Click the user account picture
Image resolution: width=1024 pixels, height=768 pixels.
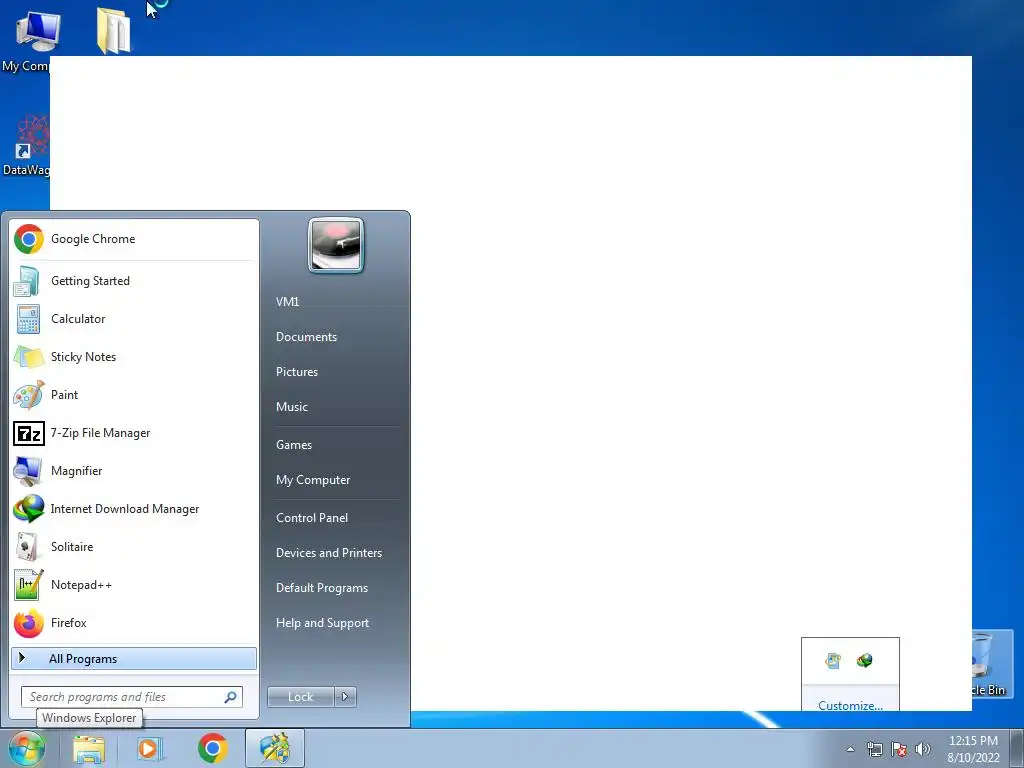[336, 245]
